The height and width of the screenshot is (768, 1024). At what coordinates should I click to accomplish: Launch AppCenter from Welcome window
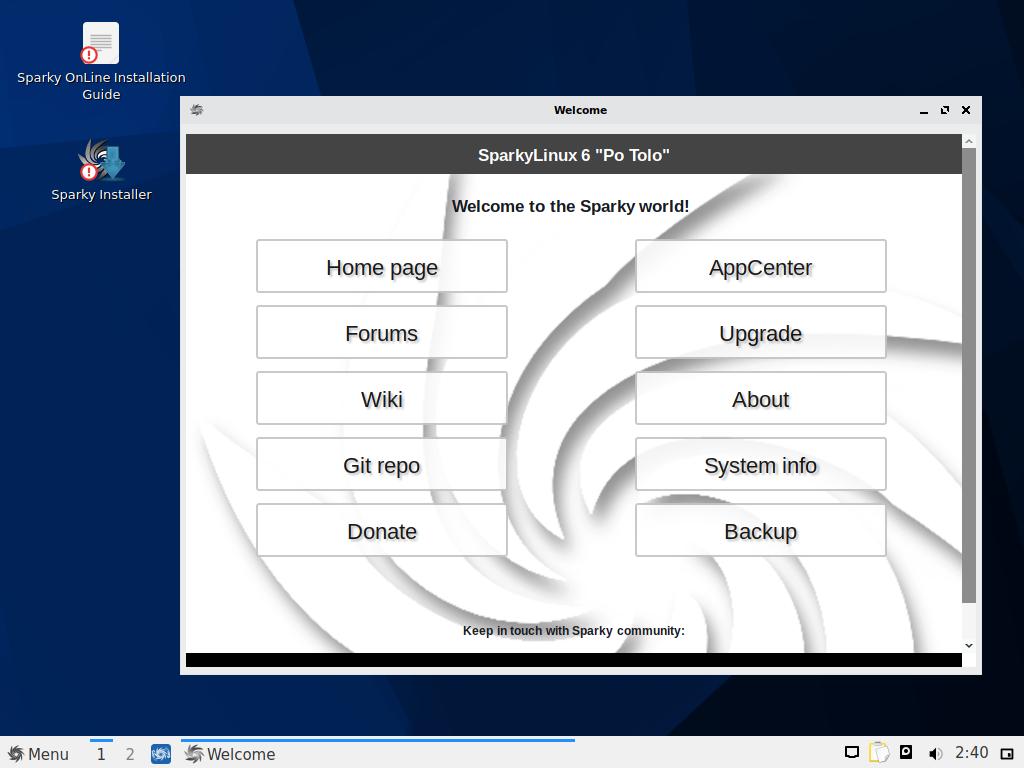(760, 266)
